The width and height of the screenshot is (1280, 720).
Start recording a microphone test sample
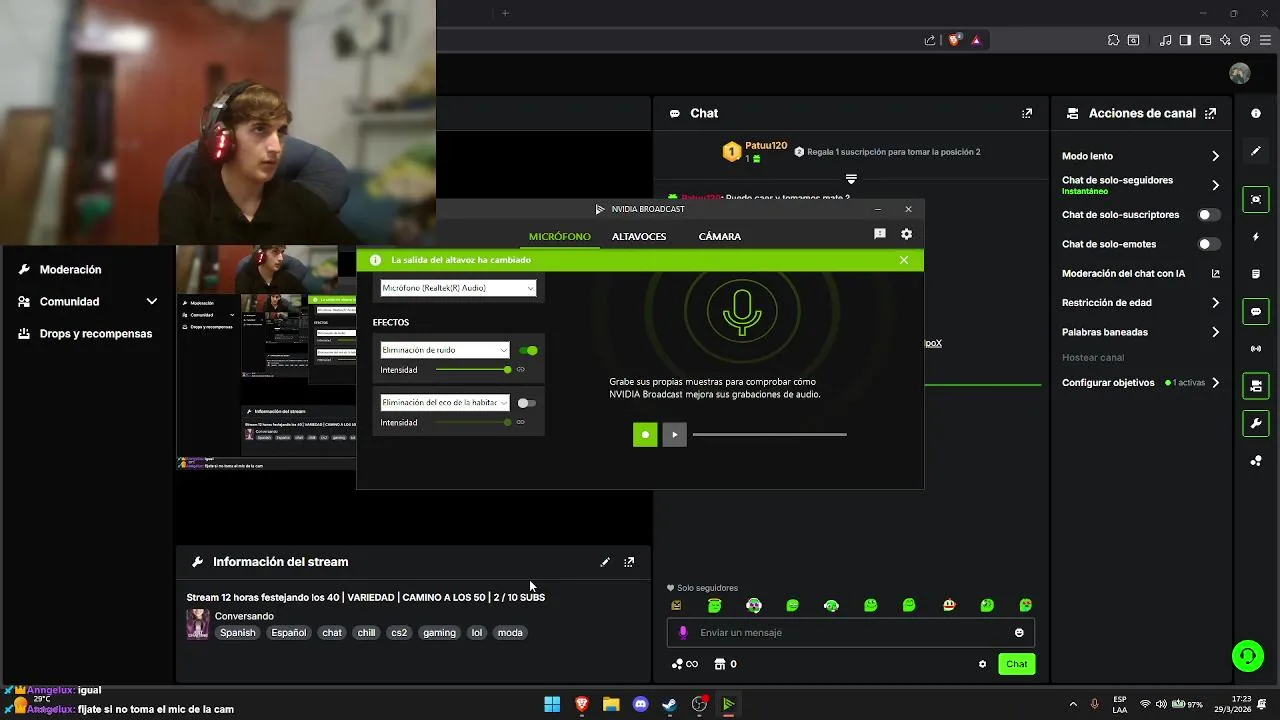pyautogui.click(x=645, y=434)
